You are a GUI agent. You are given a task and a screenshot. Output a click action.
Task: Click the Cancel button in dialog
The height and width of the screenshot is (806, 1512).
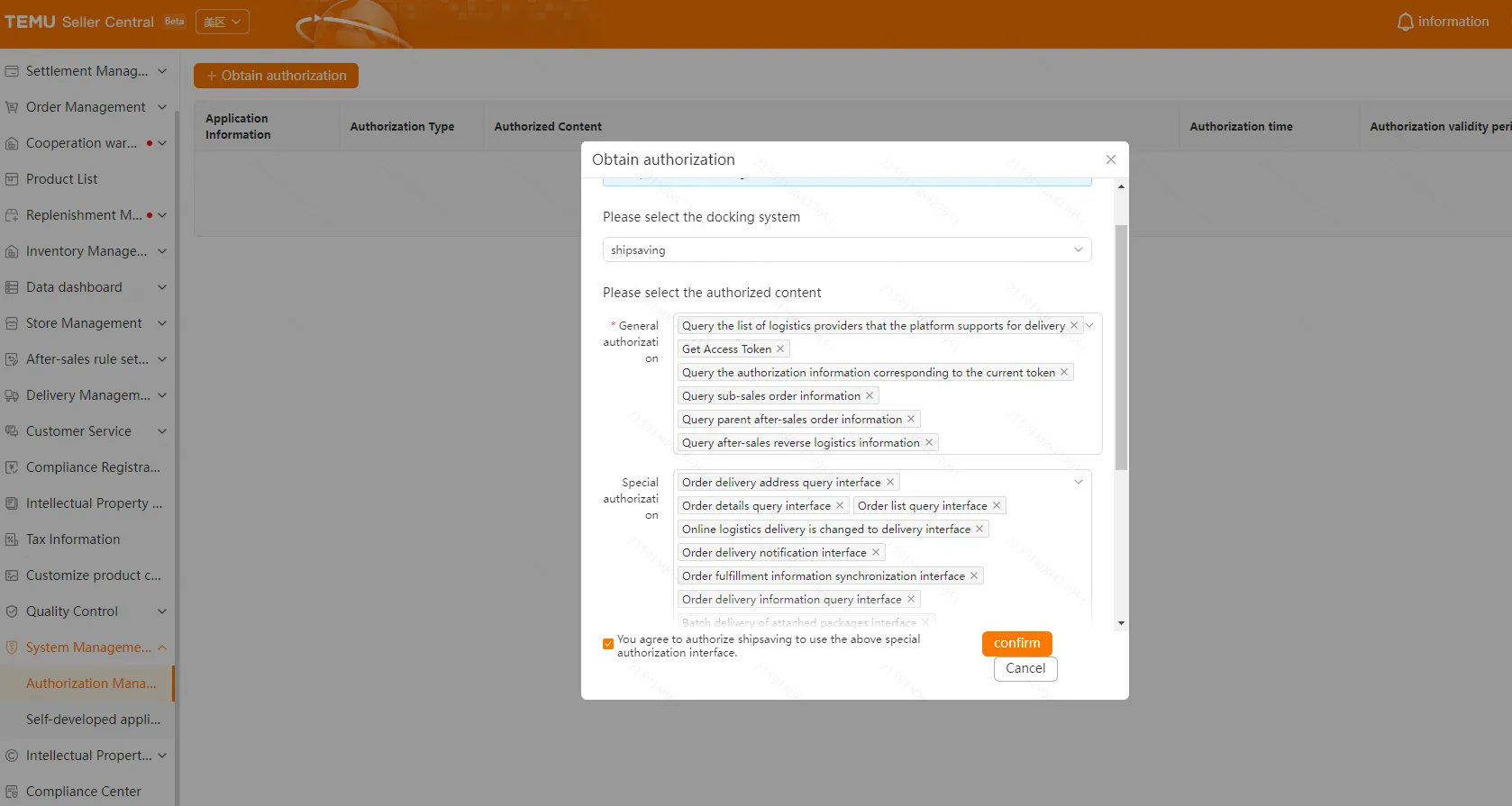point(1025,668)
